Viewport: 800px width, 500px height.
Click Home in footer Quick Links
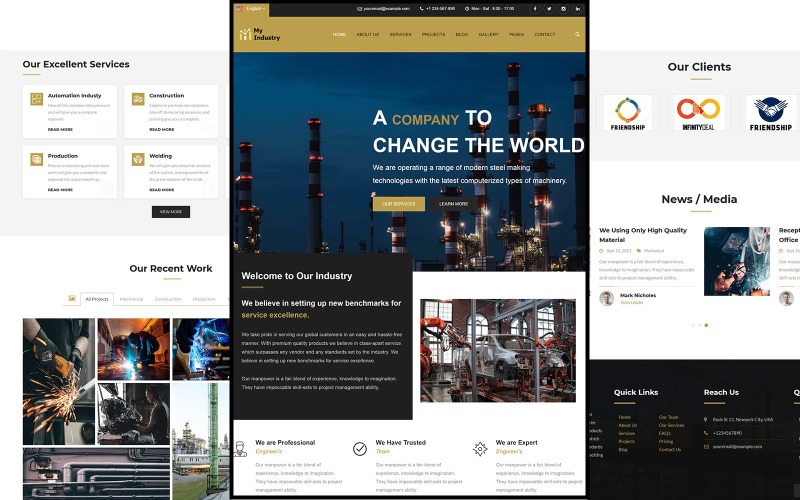click(624, 417)
